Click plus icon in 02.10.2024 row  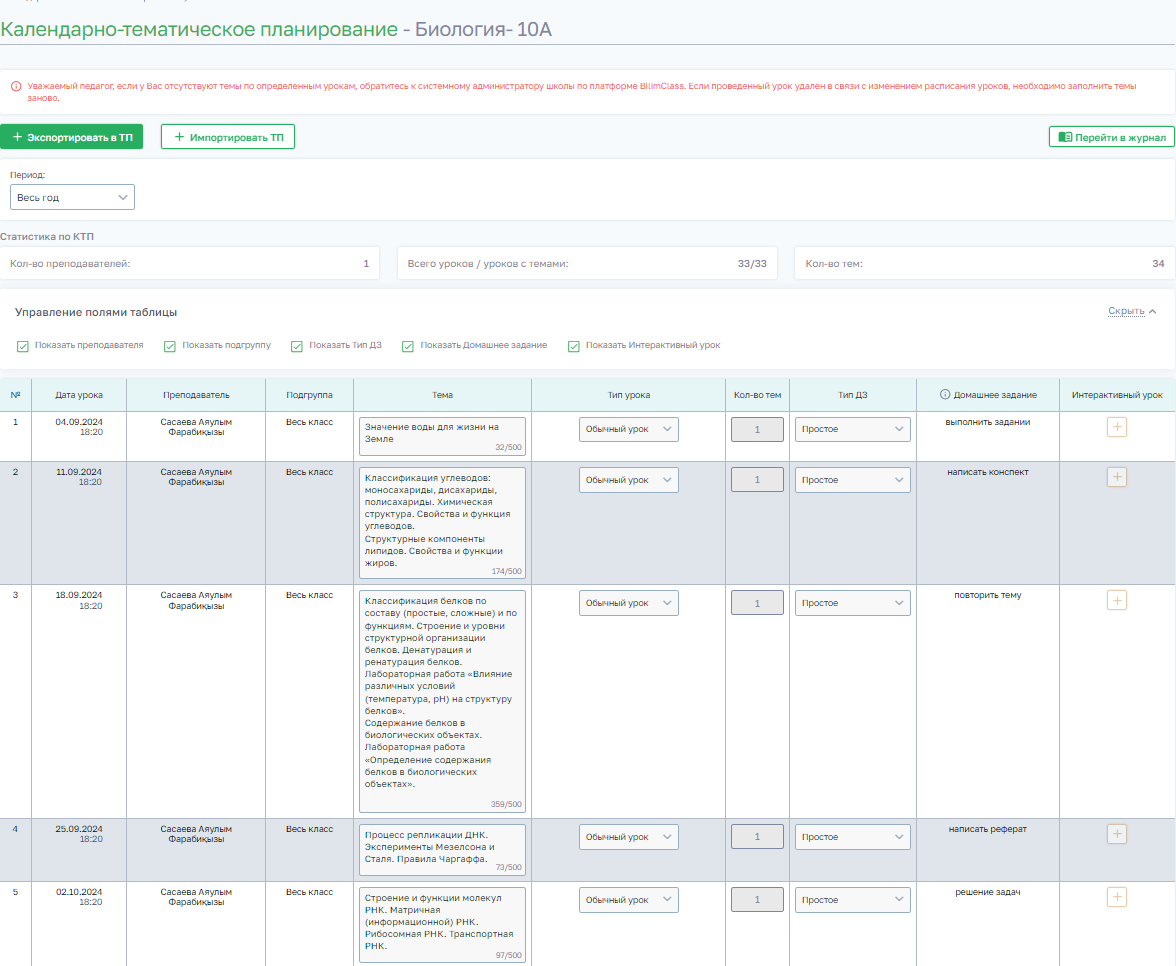tap(1117, 897)
